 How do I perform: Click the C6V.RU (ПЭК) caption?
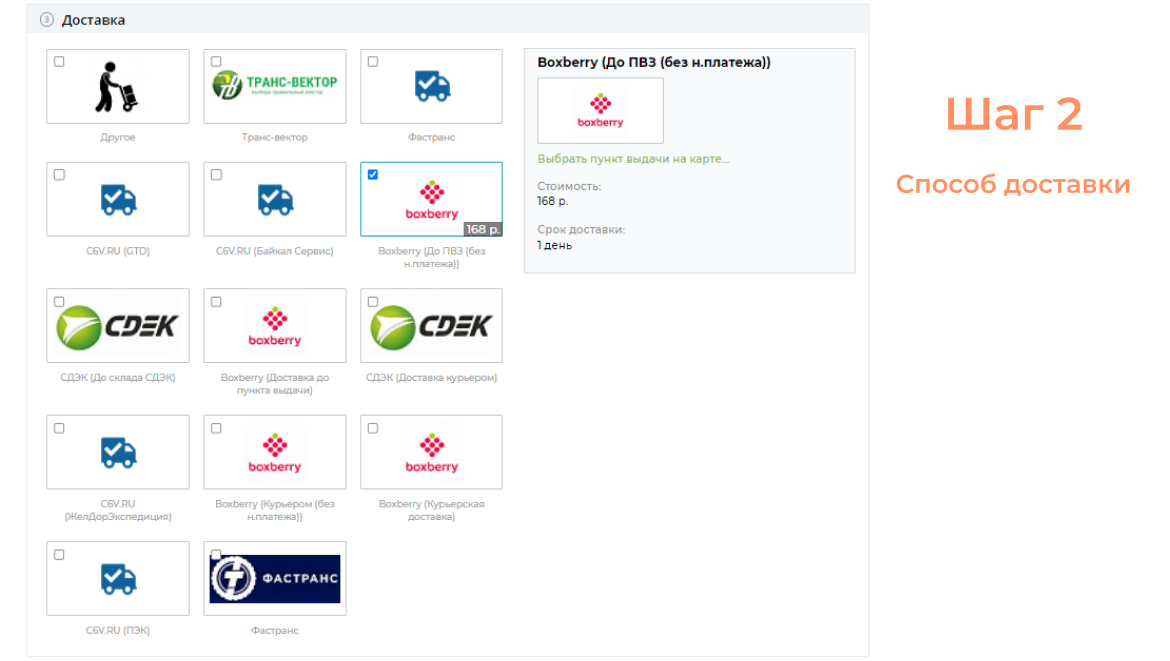[x=118, y=630]
